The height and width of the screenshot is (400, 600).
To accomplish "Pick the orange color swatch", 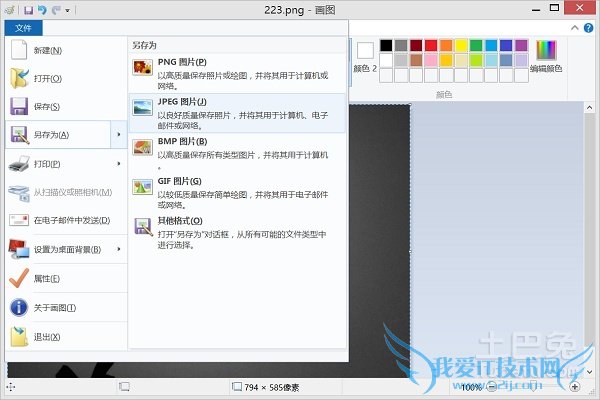I will [446, 45].
